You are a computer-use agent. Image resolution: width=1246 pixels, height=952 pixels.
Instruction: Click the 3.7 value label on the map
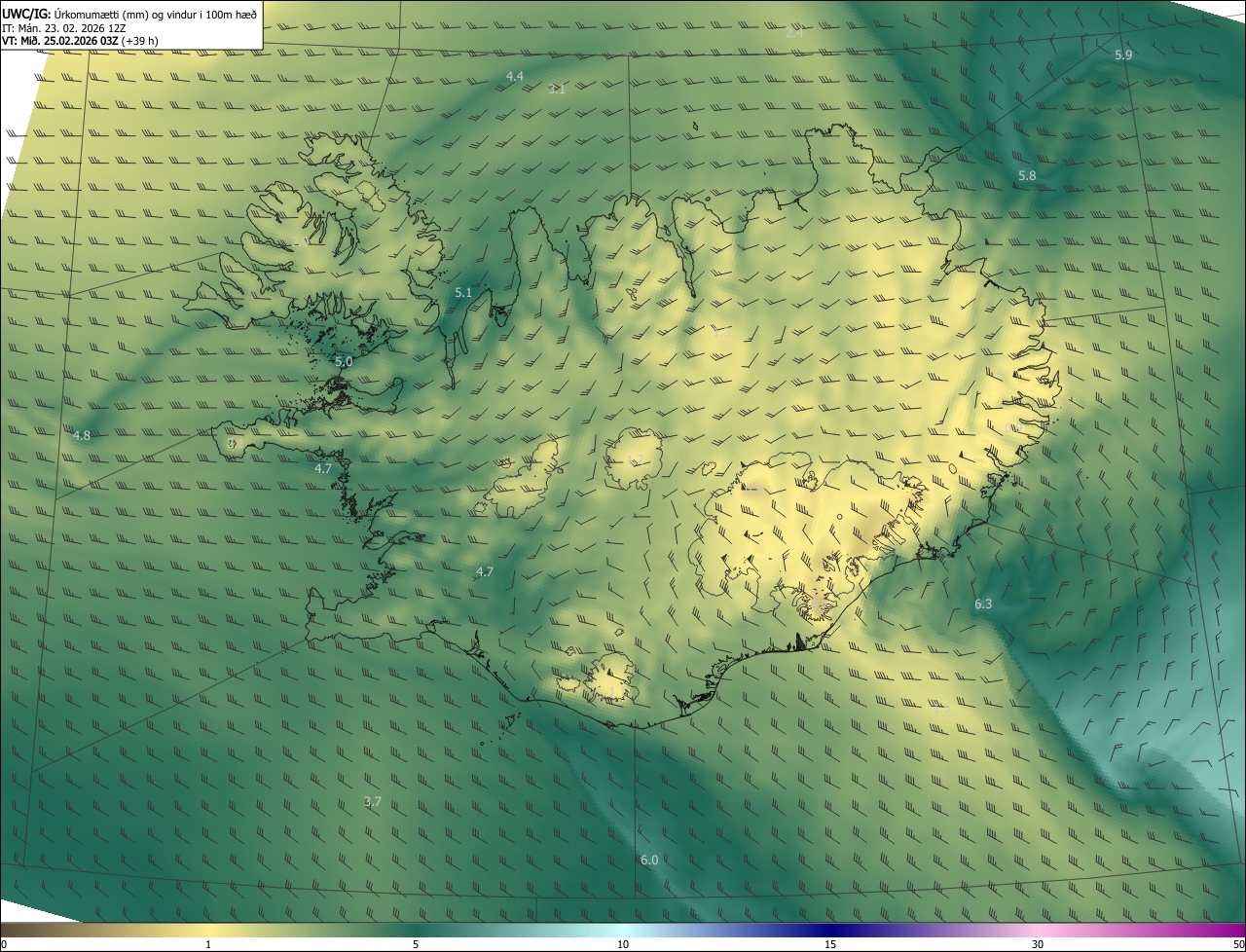(373, 801)
